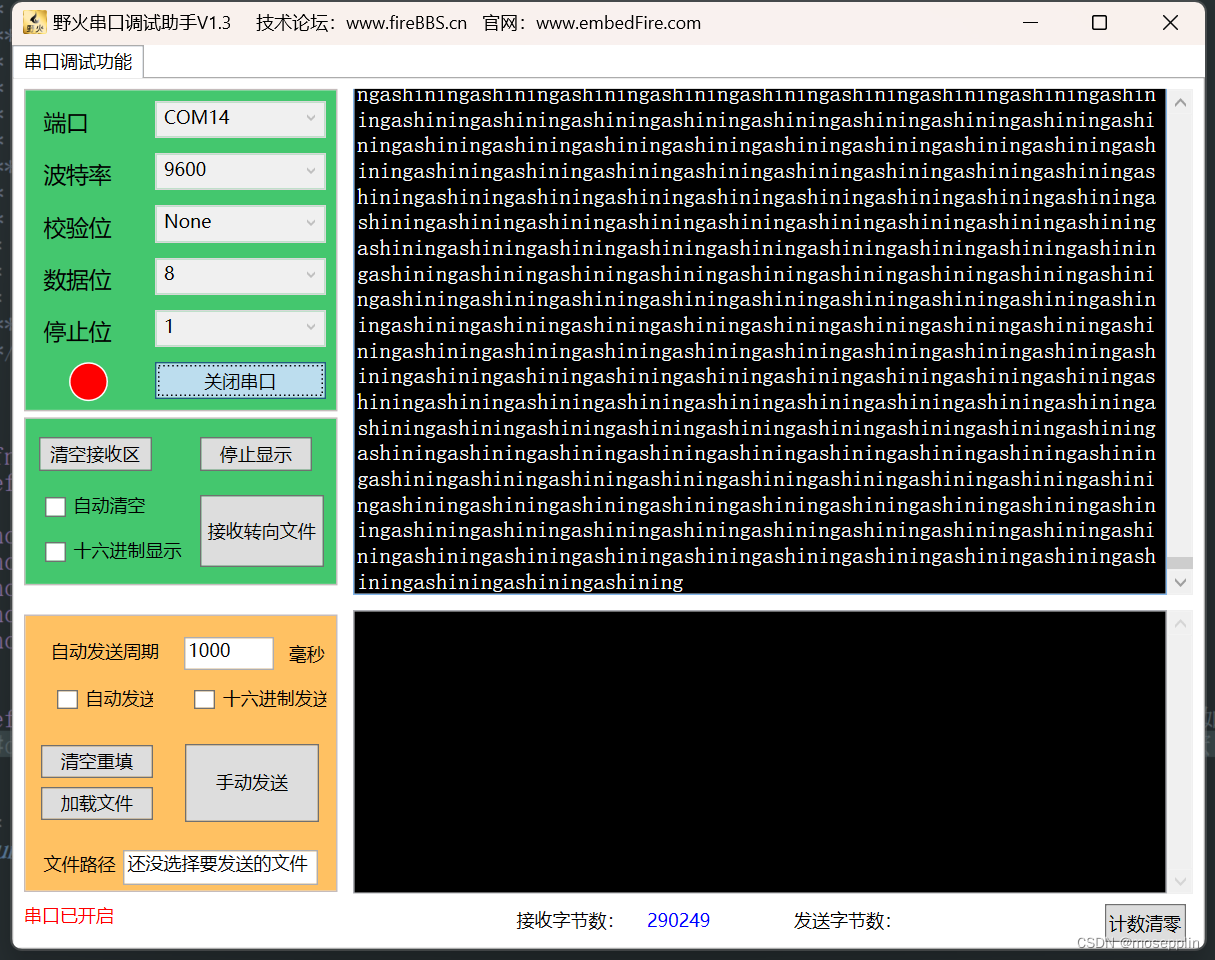
Task: Click the 清空重填 button
Action: tap(97, 761)
